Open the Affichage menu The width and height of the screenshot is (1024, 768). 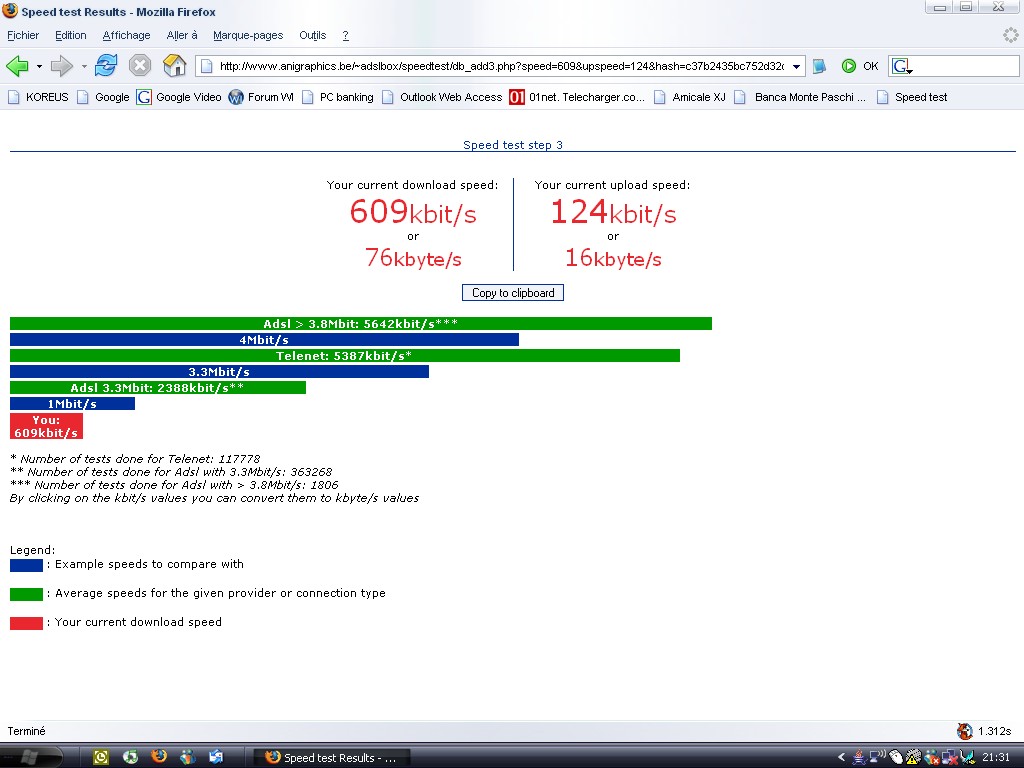coord(126,35)
